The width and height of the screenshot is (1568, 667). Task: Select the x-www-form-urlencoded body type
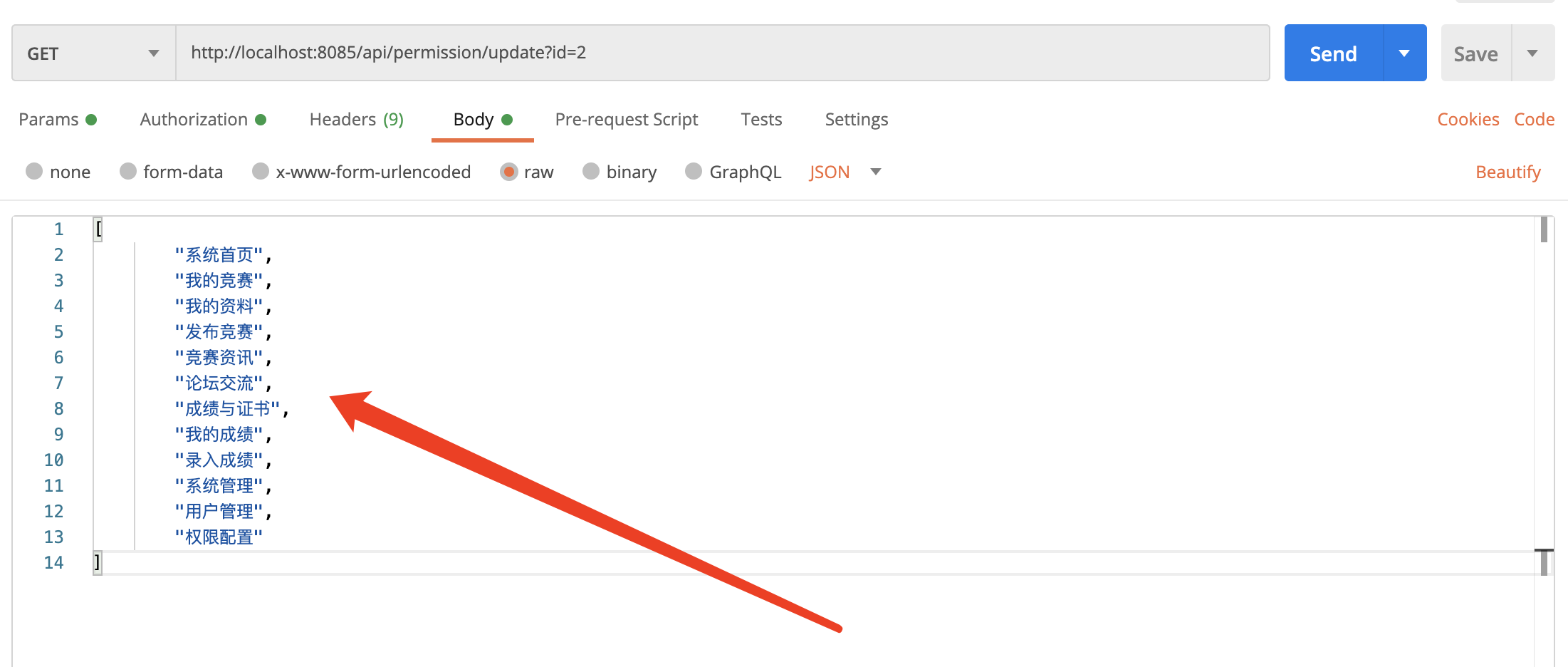261,172
